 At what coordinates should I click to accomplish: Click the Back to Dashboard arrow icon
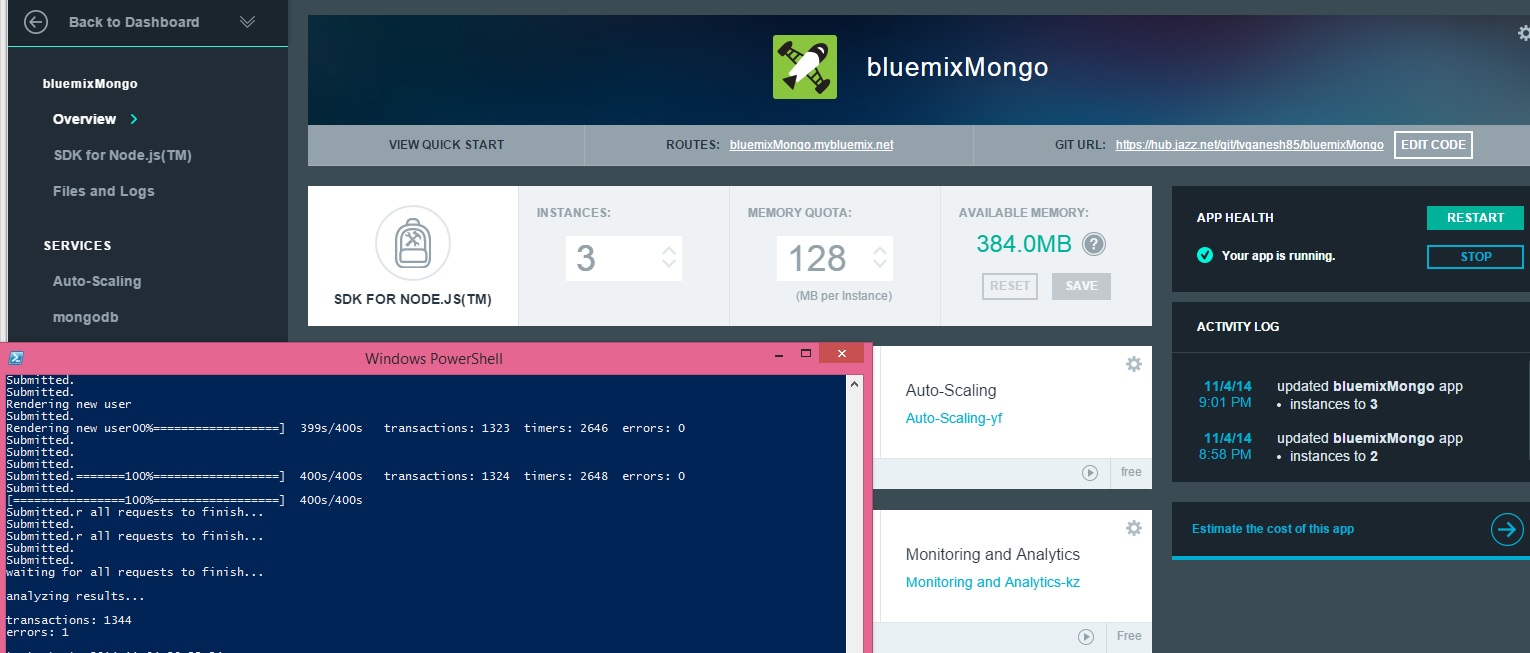pos(36,22)
